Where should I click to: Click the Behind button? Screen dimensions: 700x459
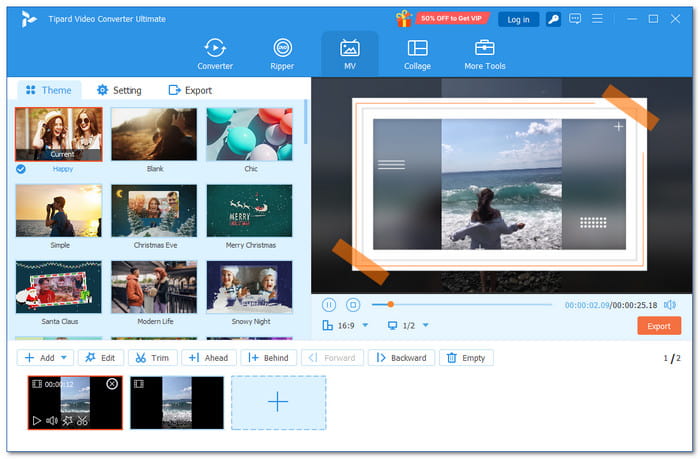pos(268,358)
